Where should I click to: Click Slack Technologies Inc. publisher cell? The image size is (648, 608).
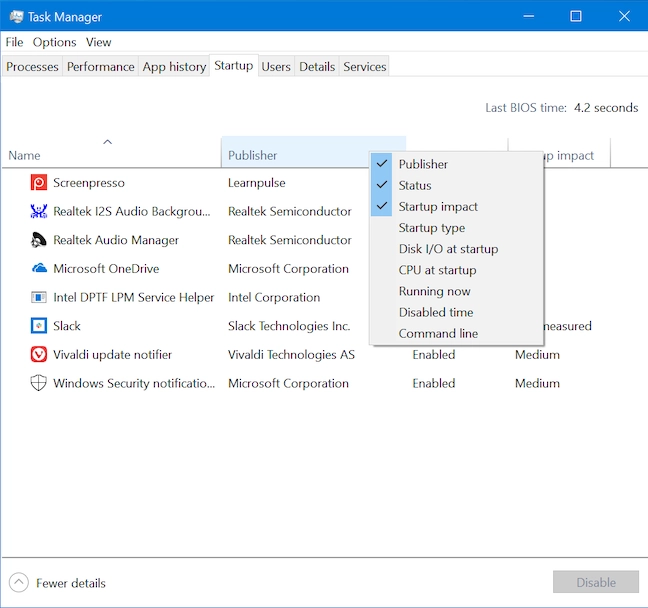tap(289, 326)
